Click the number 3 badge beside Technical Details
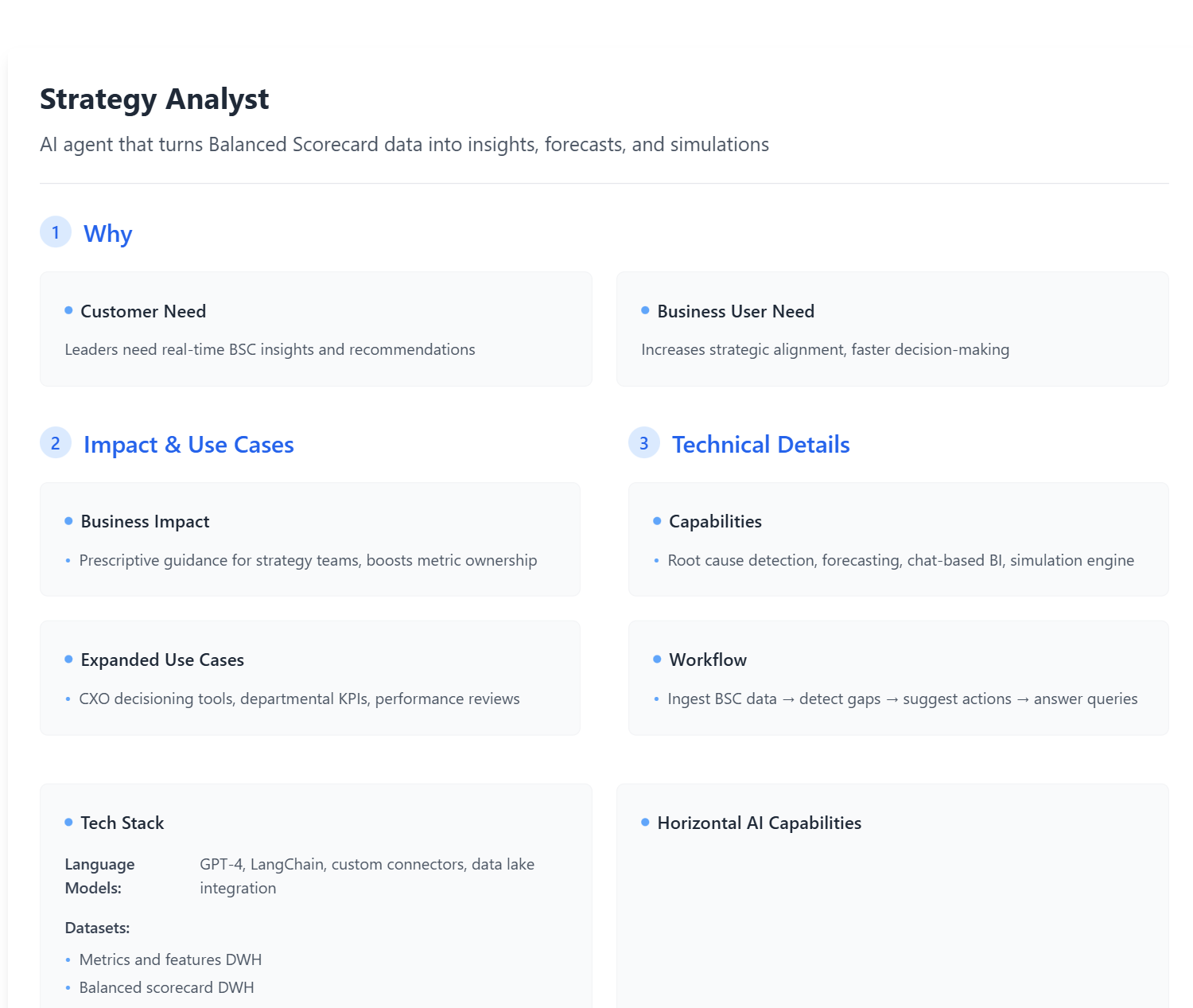Screen dimensions: 1193x1008 (x=644, y=443)
